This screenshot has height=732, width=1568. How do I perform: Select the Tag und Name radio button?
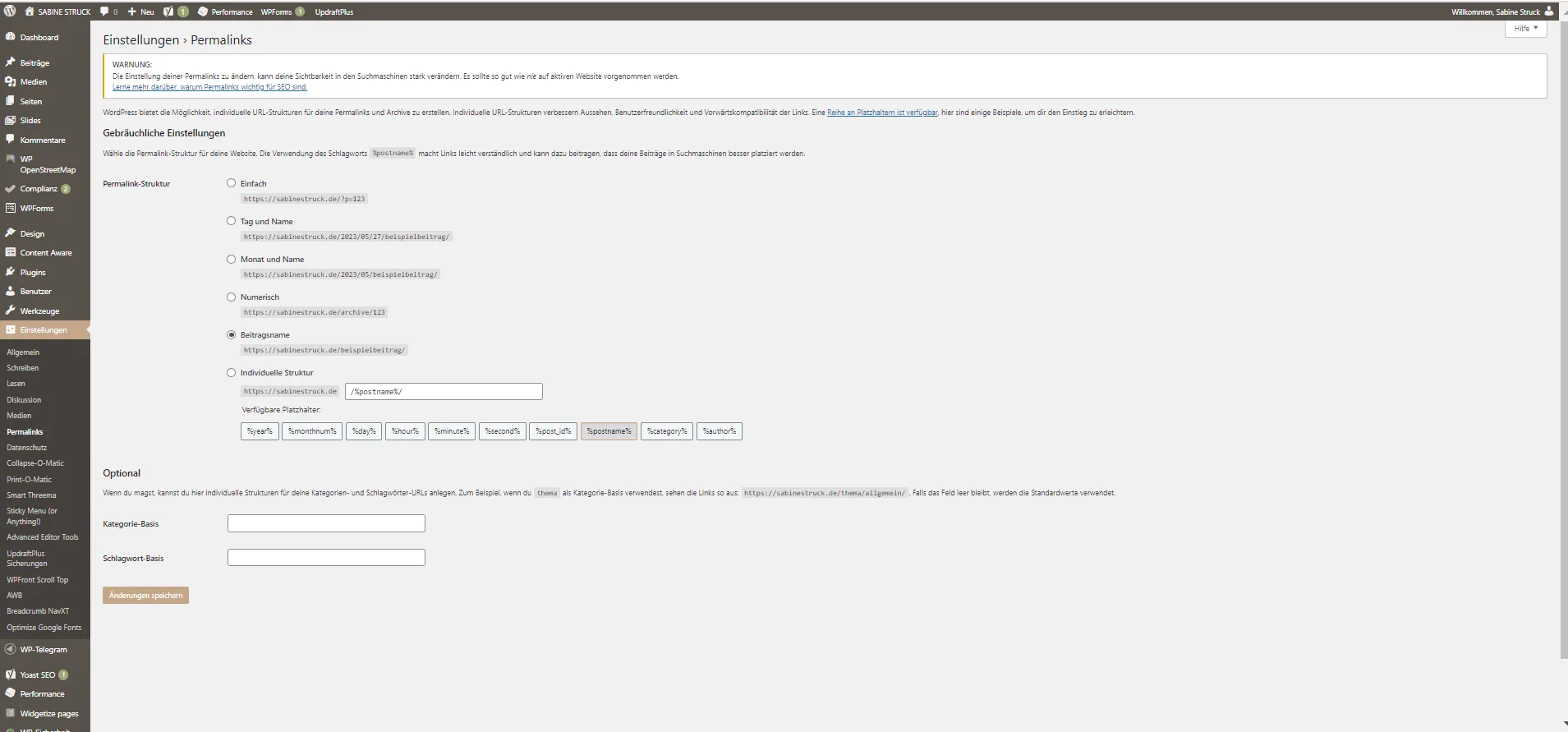tap(231, 221)
